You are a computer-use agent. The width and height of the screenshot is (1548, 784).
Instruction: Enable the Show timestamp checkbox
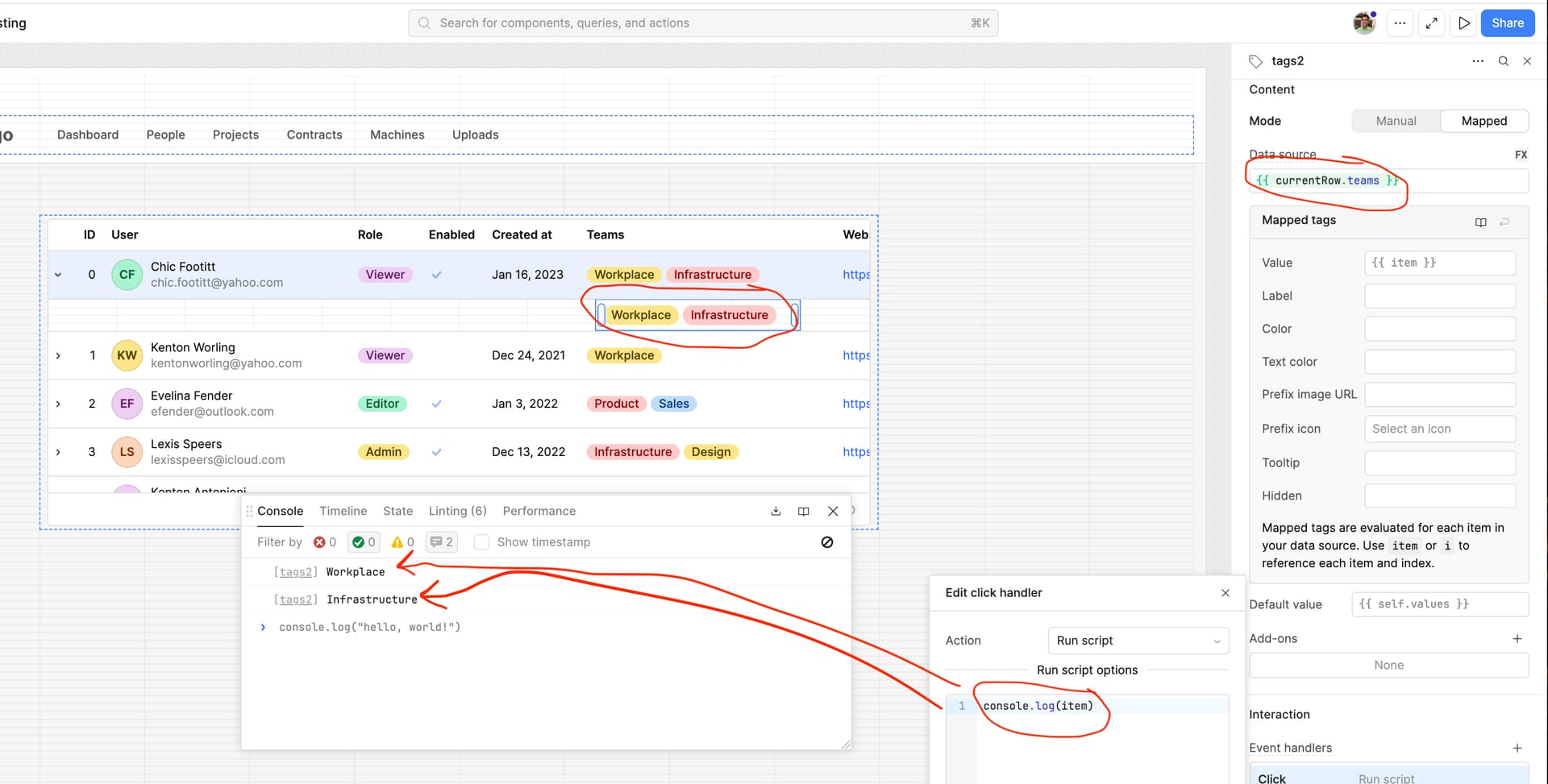[481, 542]
